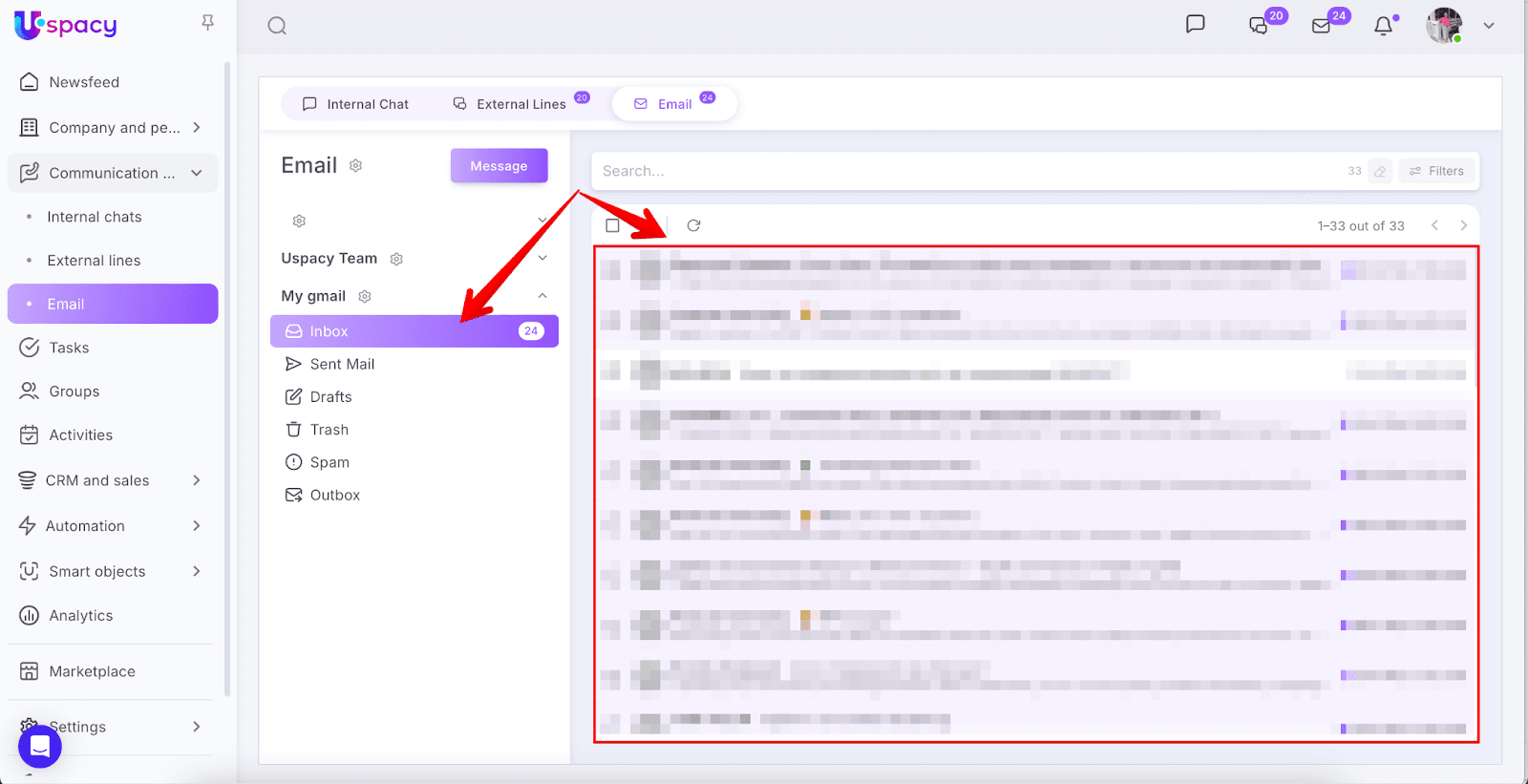Expand the Uspacy Team mailbox

coord(542,259)
